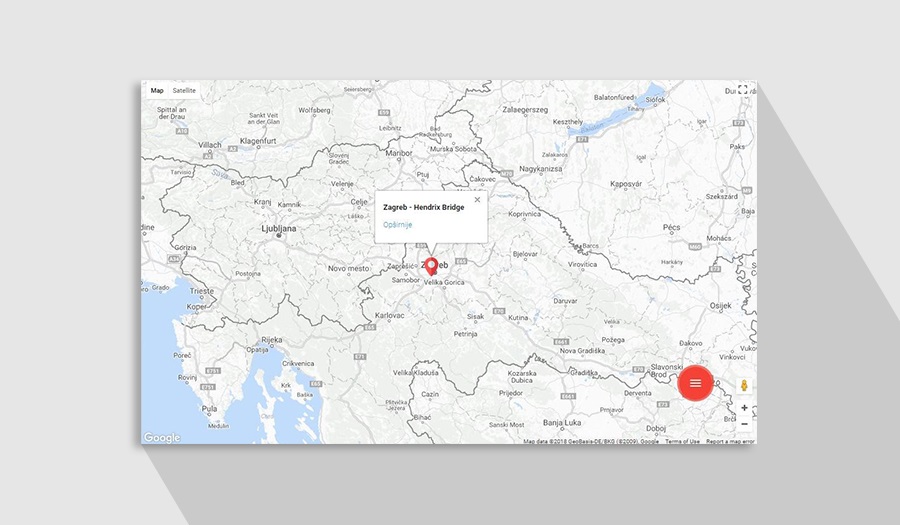
Task: Click the Zalaegerszeg label
Action: coord(525,110)
